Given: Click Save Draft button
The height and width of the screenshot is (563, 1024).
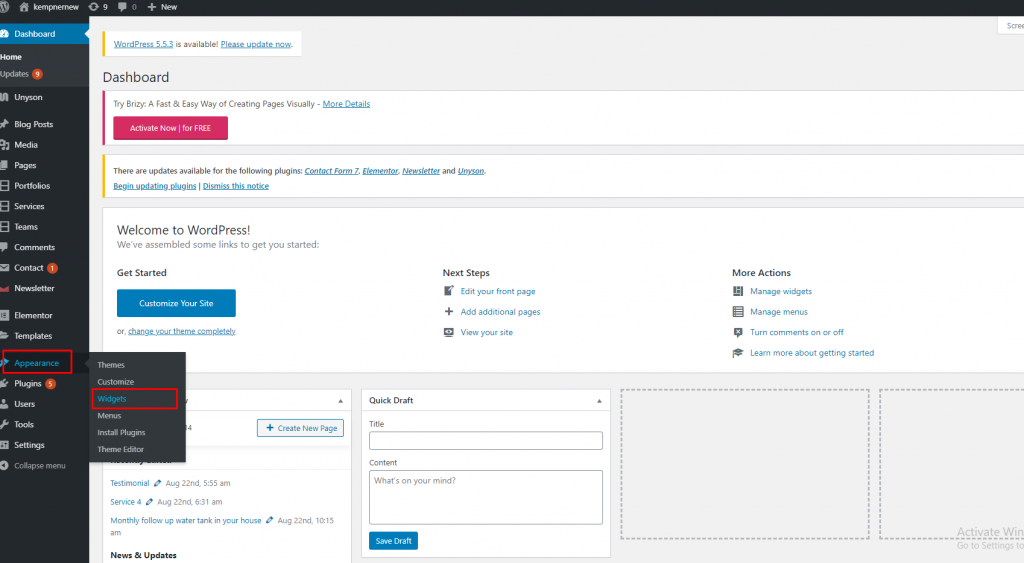Looking at the screenshot, I should pyautogui.click(x=393, y=541).
